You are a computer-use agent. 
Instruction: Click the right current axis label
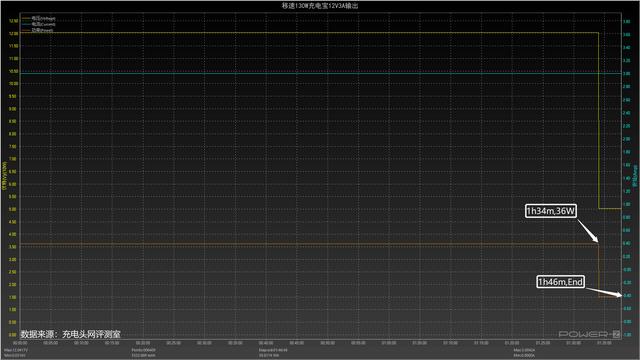click(x=635, y=176)
